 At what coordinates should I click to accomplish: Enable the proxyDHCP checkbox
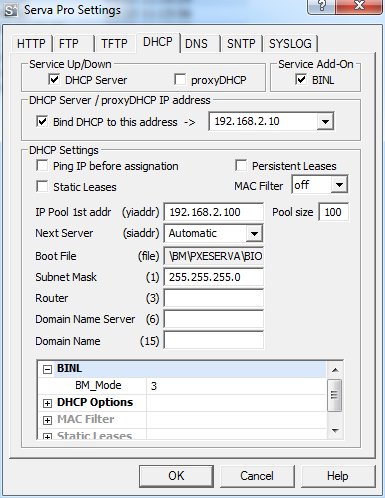point(180,80)
